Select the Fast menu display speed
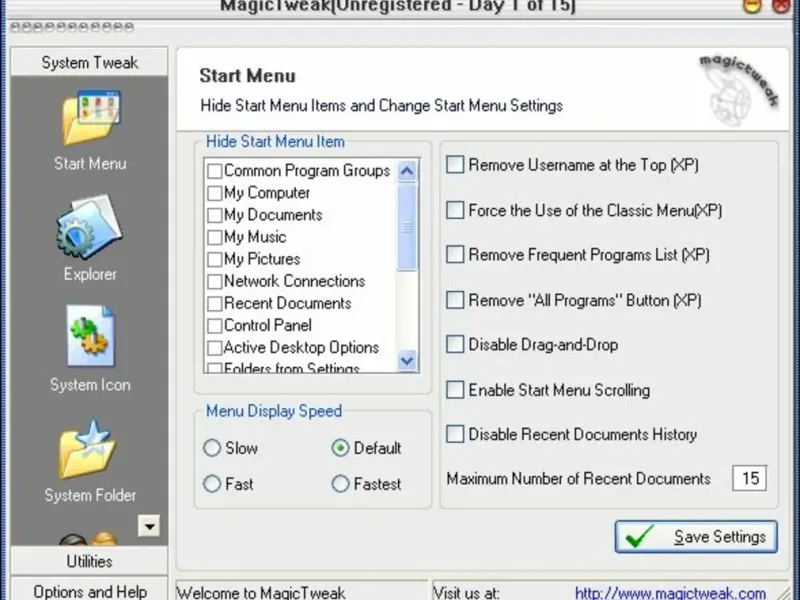The height and width of the screenshot is (600, 800). coord(212,484)
